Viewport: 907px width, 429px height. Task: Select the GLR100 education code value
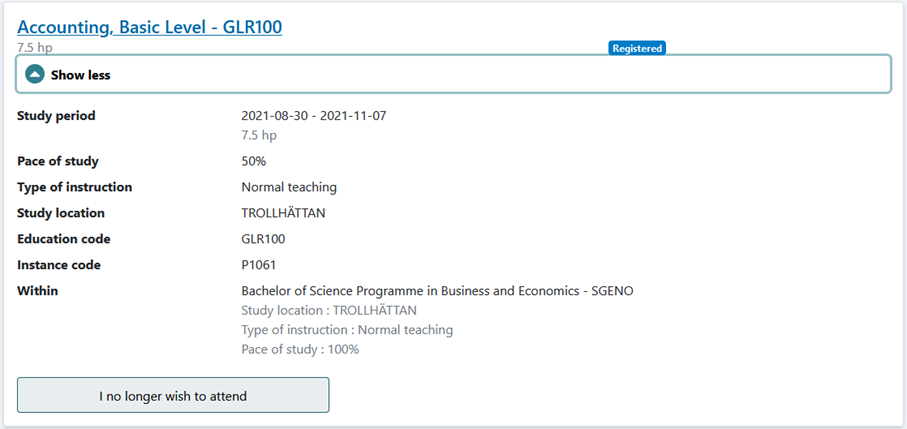click(x=263, y=239)
